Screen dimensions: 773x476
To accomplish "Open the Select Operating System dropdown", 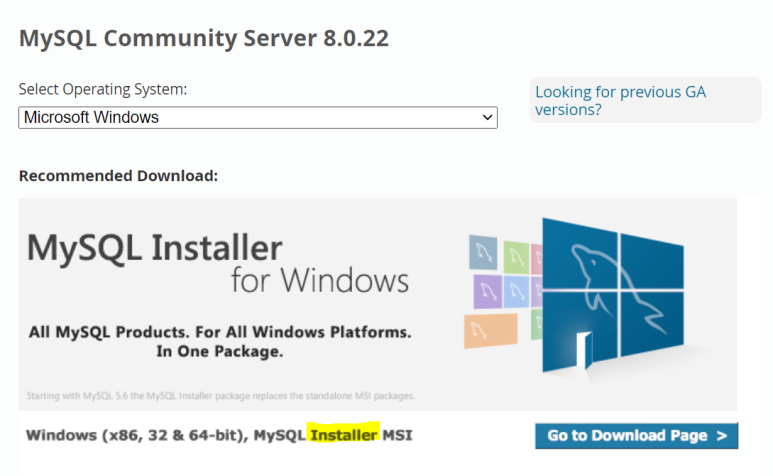I will tap(258, 118).
